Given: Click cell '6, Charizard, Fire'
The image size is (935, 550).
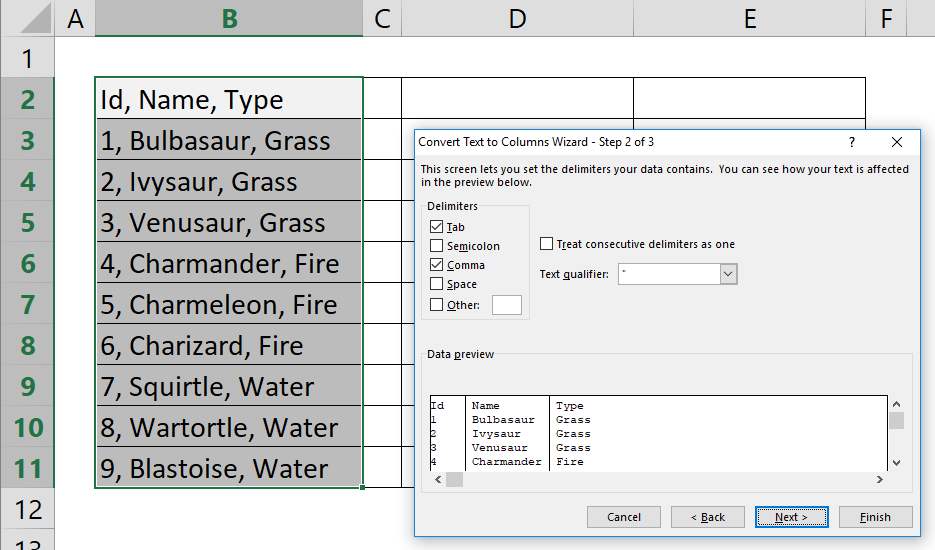Looking at the screenshot, I should (229, 344).
